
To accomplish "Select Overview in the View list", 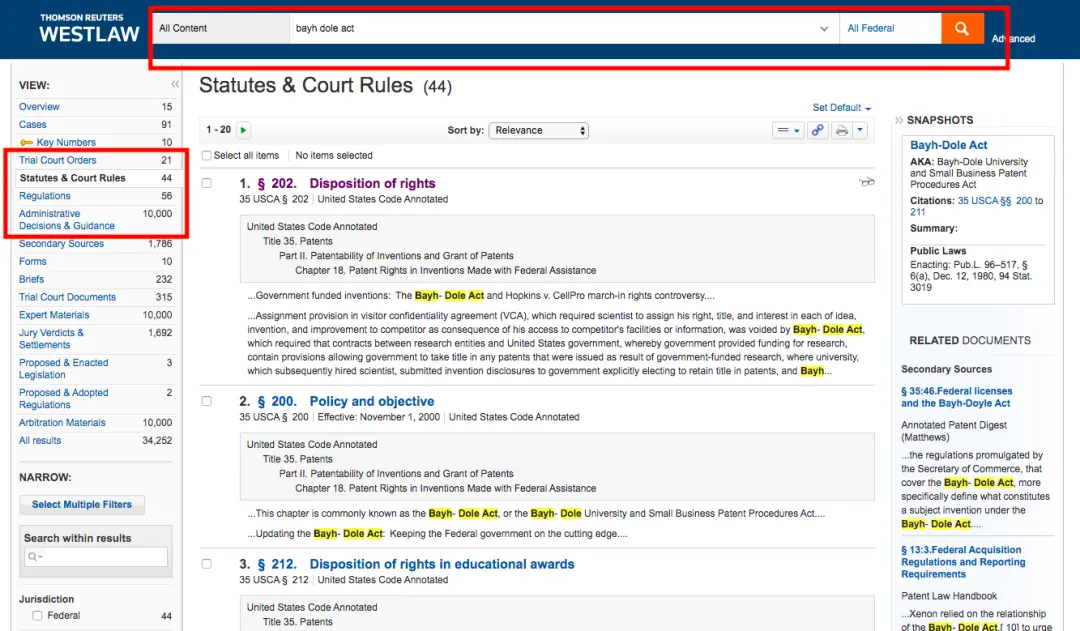I will (39, 107).
